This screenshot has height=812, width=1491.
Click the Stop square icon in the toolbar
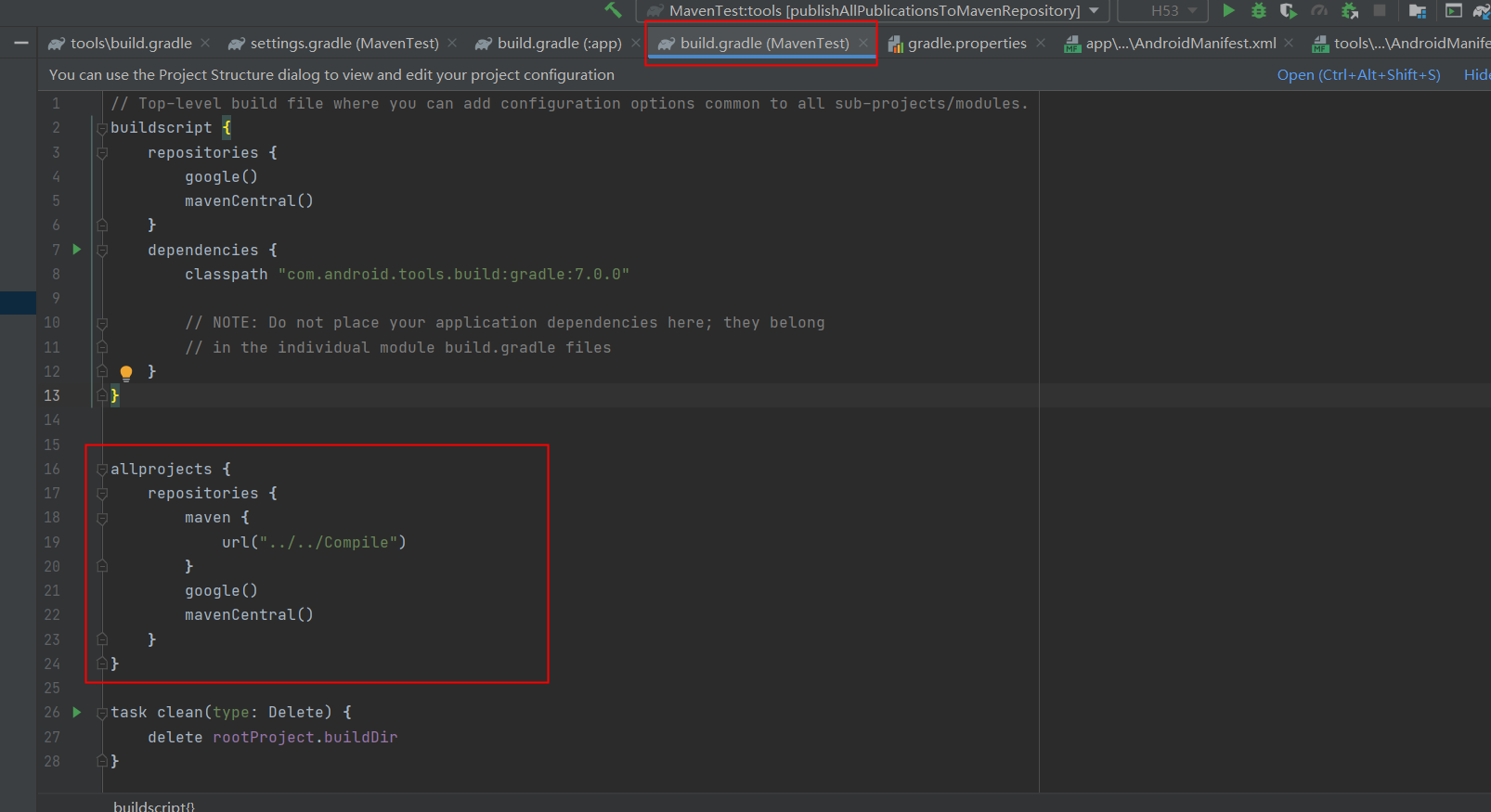[x=1380, y=10]
